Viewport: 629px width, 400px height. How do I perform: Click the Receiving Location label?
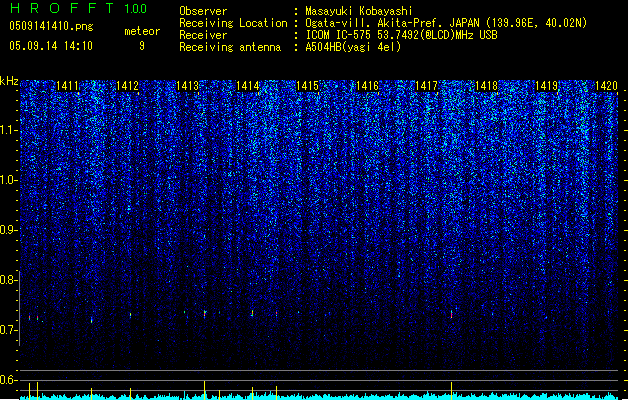click(233, 23)
